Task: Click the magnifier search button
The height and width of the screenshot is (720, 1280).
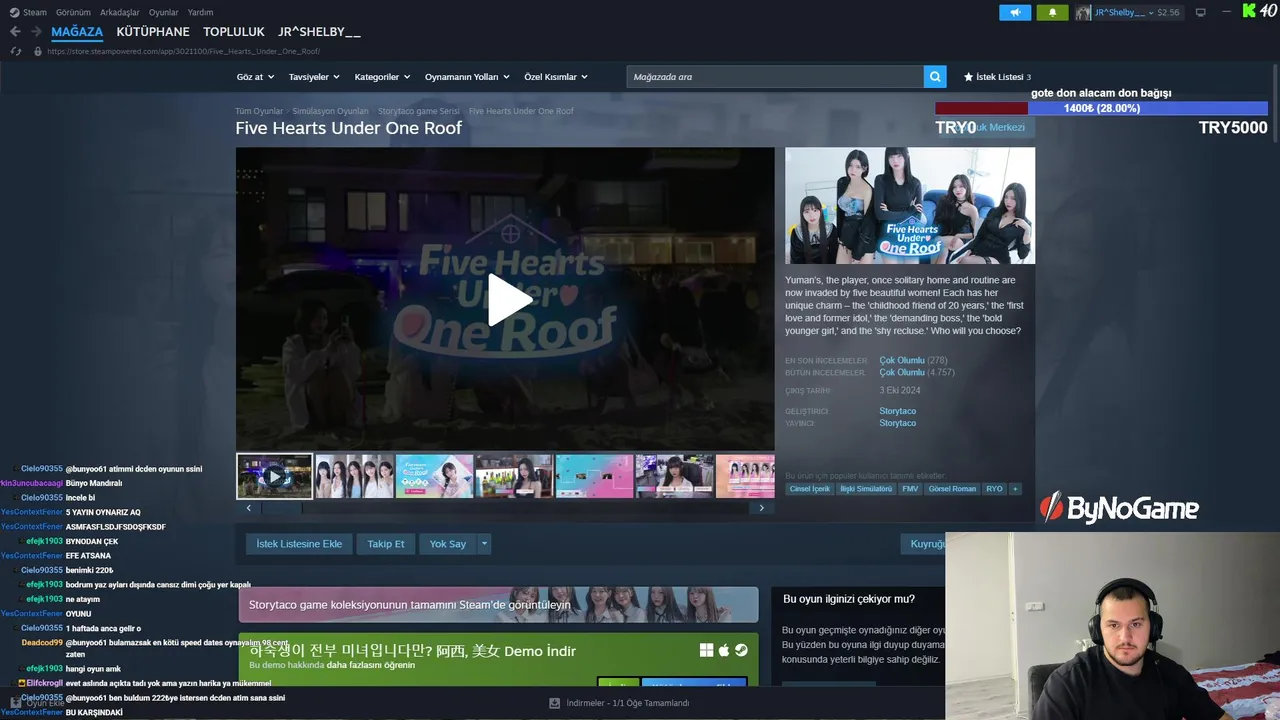Action: click(935, 77)
